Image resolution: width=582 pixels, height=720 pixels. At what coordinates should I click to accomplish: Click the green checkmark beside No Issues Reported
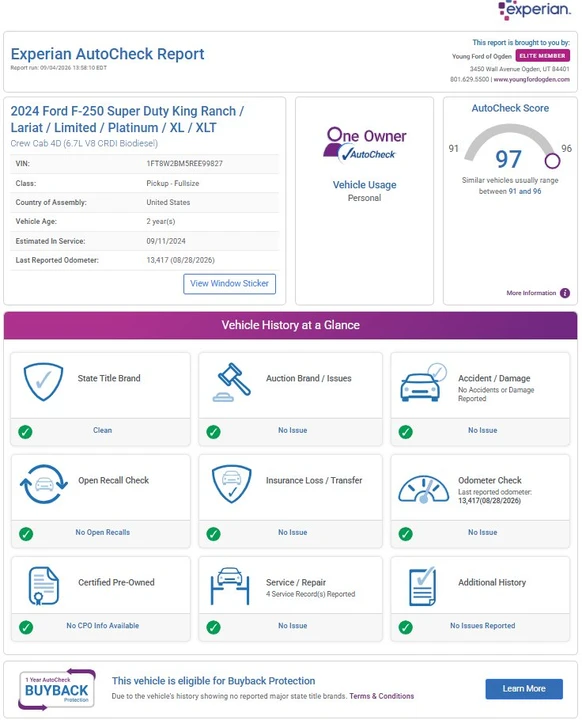[x=406, y=627]
